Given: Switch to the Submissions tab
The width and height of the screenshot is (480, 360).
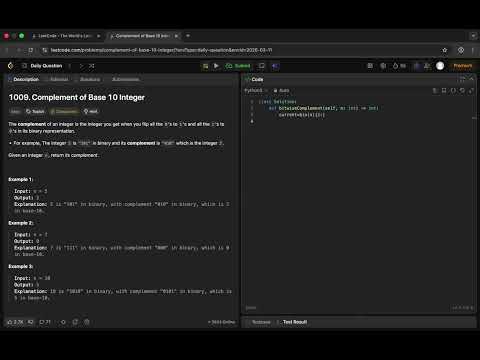Looking at the screenshot, I should coord(125,79).
